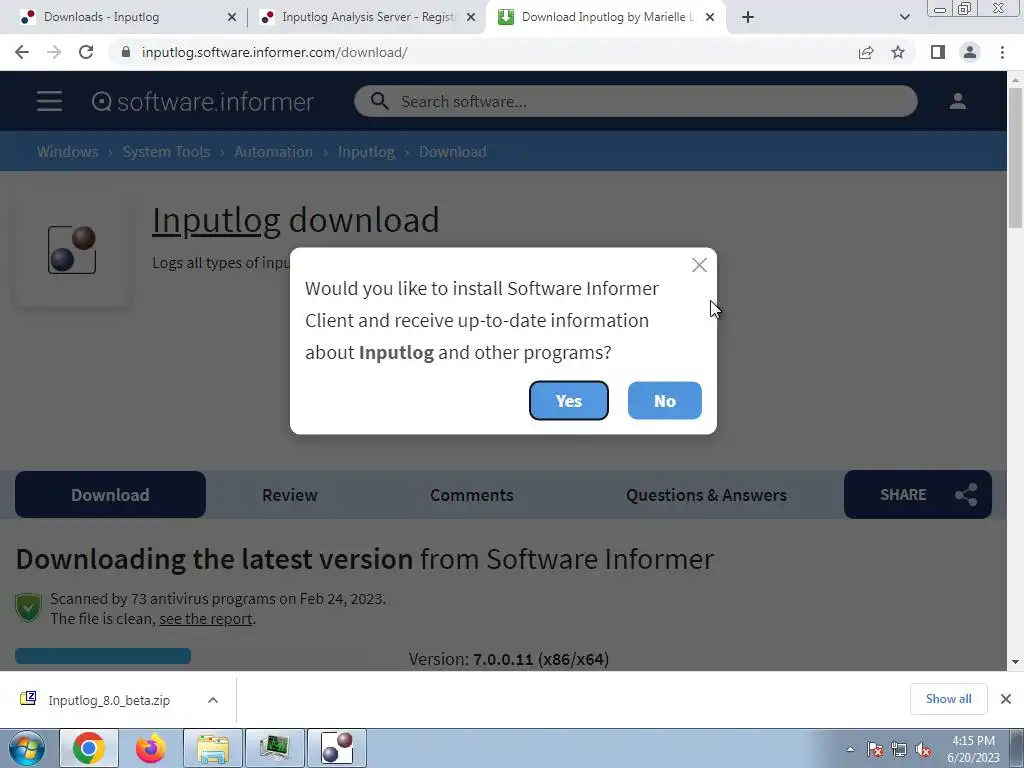Click Yes to install Software Informer Client
The height and width of the screenshot is (768, 1024).
[568, 400]
